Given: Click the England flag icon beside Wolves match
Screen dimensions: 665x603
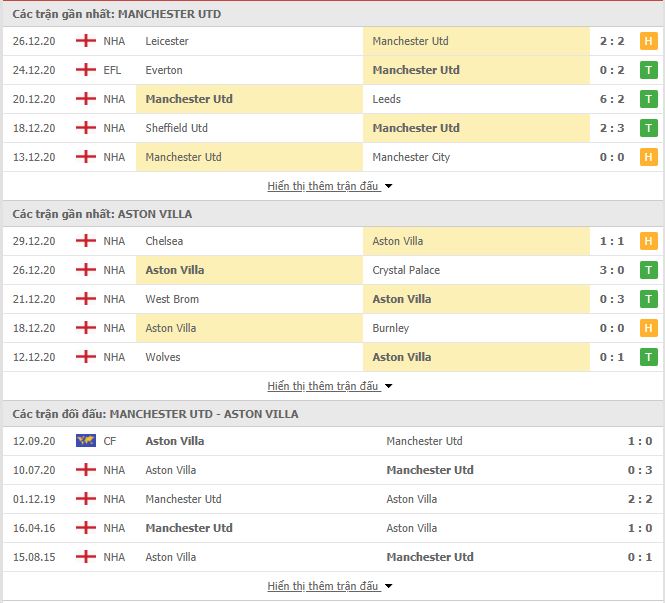Looking at the screenshot, I should (x=86, y=357).
